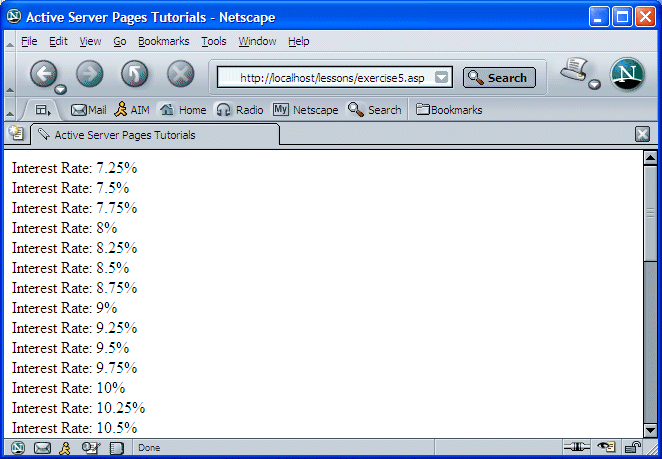Toggle the online/offline plug icon

[x=577, y=447]
